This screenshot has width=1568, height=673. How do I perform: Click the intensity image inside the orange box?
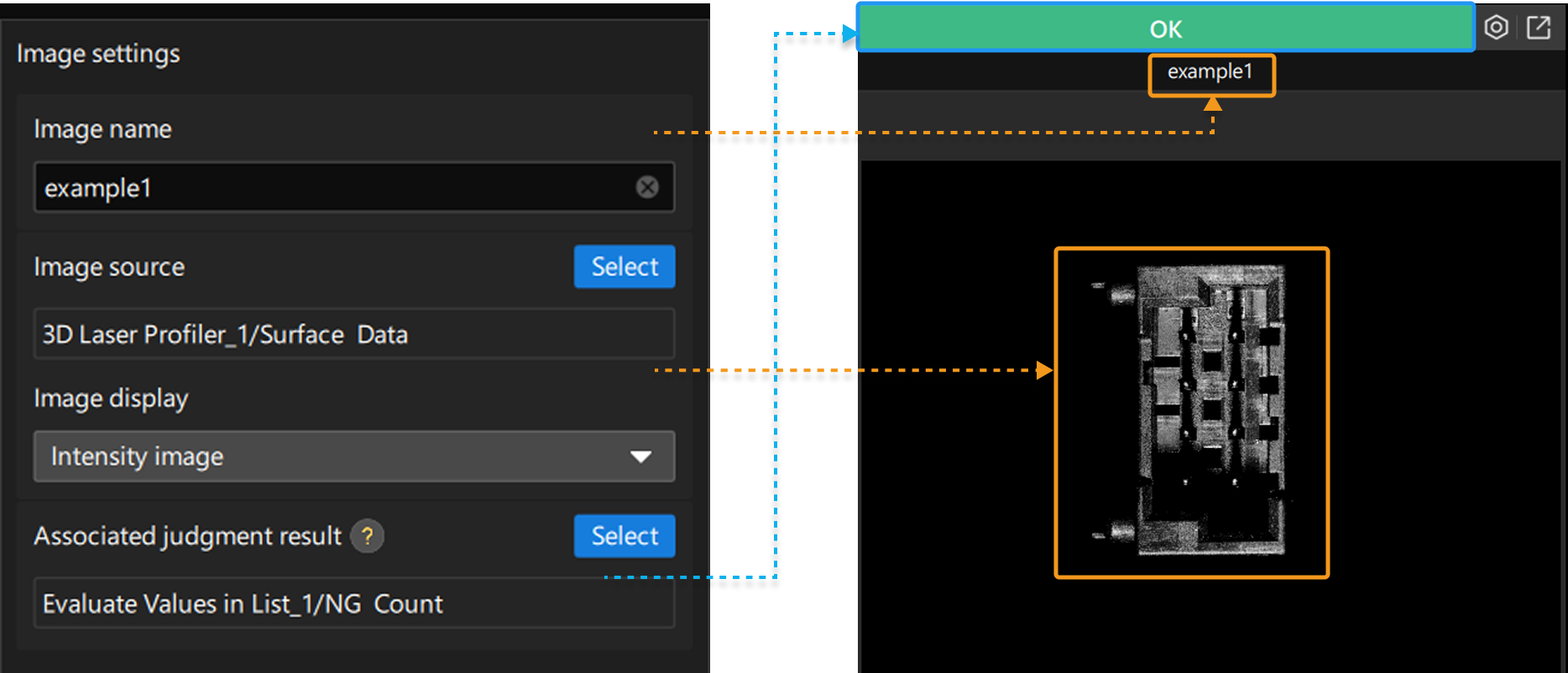(1192, 411)
